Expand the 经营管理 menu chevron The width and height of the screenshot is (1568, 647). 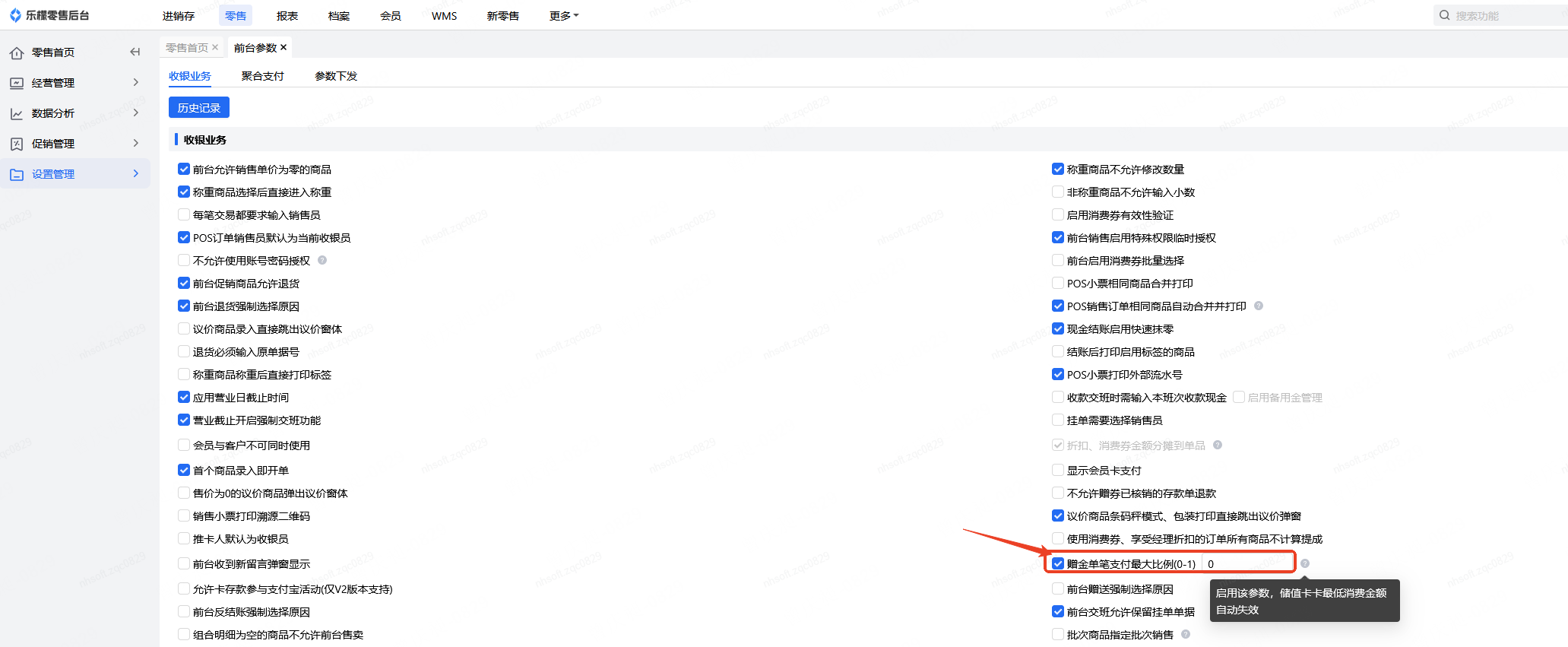click(x=136, y=82)
